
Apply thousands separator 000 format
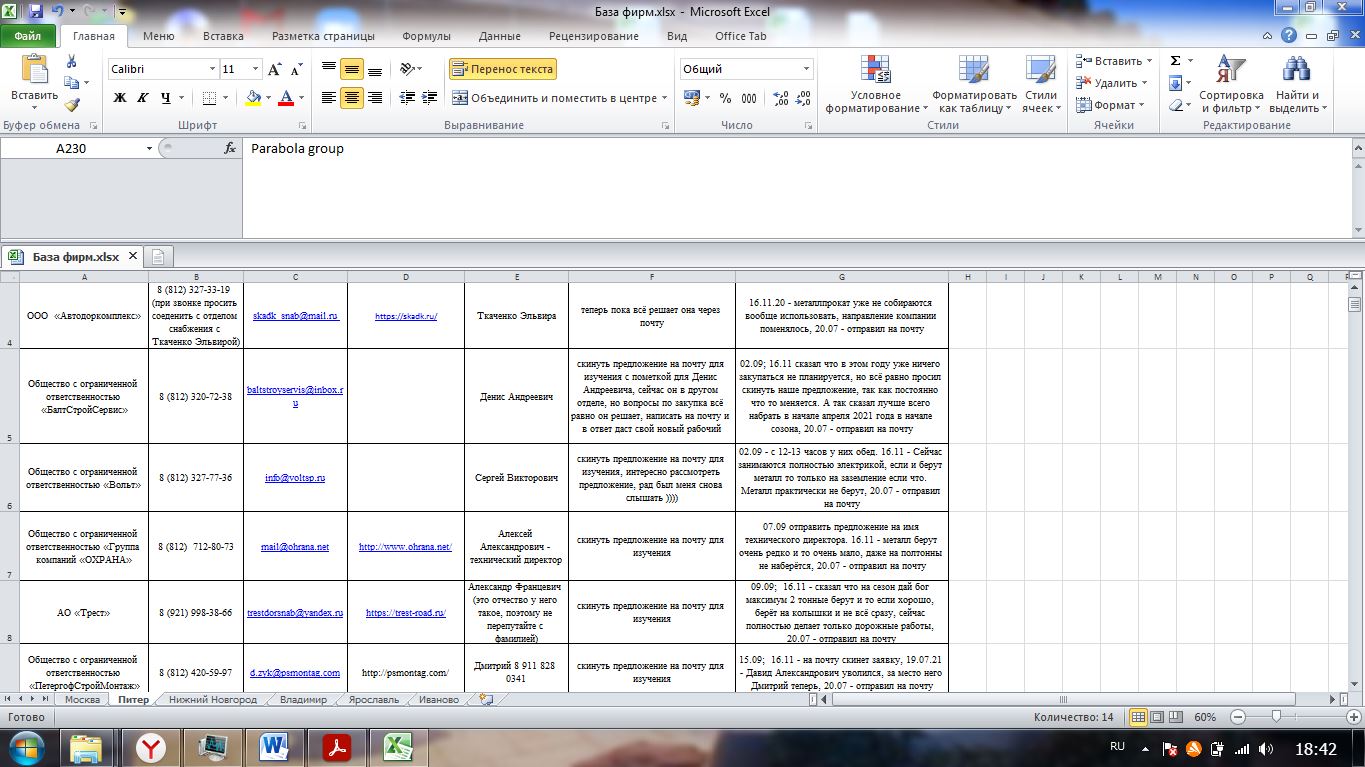tap(751, 98)
